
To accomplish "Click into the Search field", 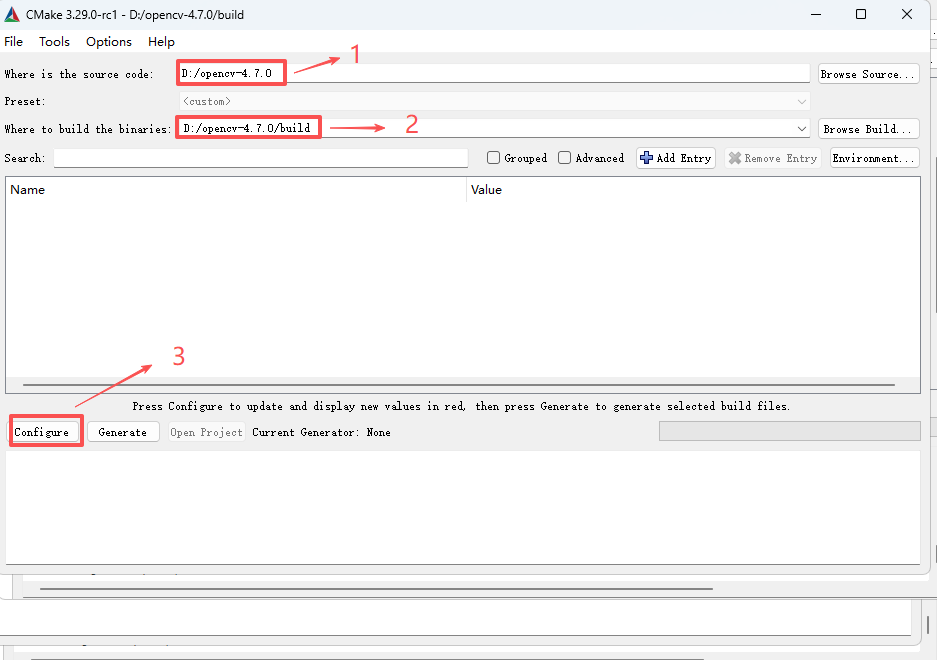I will point(261,158).
